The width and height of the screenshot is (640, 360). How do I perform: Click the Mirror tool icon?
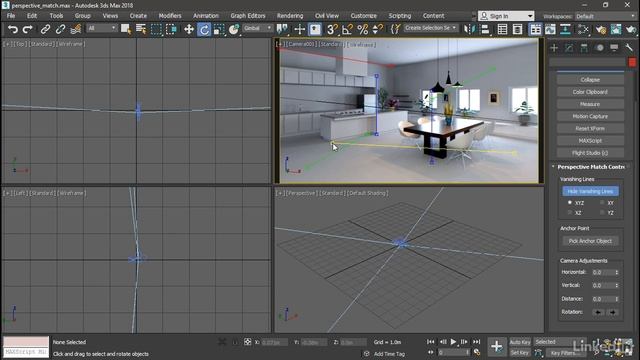tap(470, 29)
